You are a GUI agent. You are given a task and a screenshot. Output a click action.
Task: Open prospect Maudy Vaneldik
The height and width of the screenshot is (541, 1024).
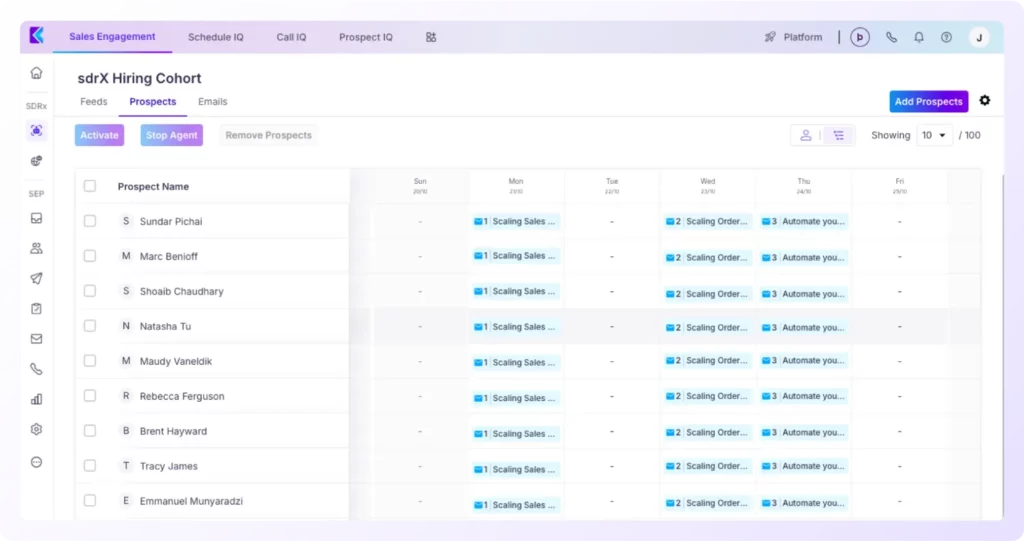tap(176, 361)
